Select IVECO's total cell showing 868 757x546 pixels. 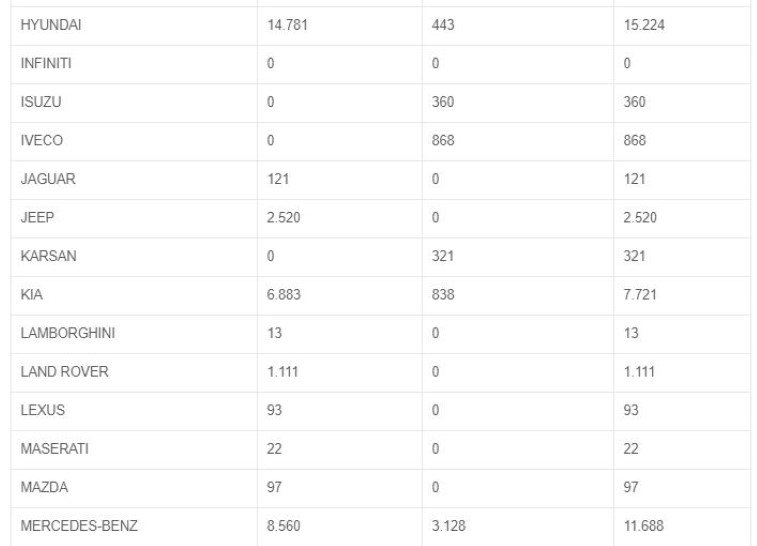coord(634,140)
